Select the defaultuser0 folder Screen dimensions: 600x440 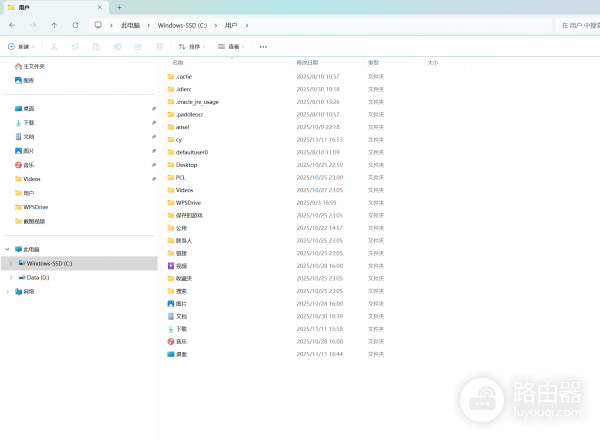pos(188,152)
